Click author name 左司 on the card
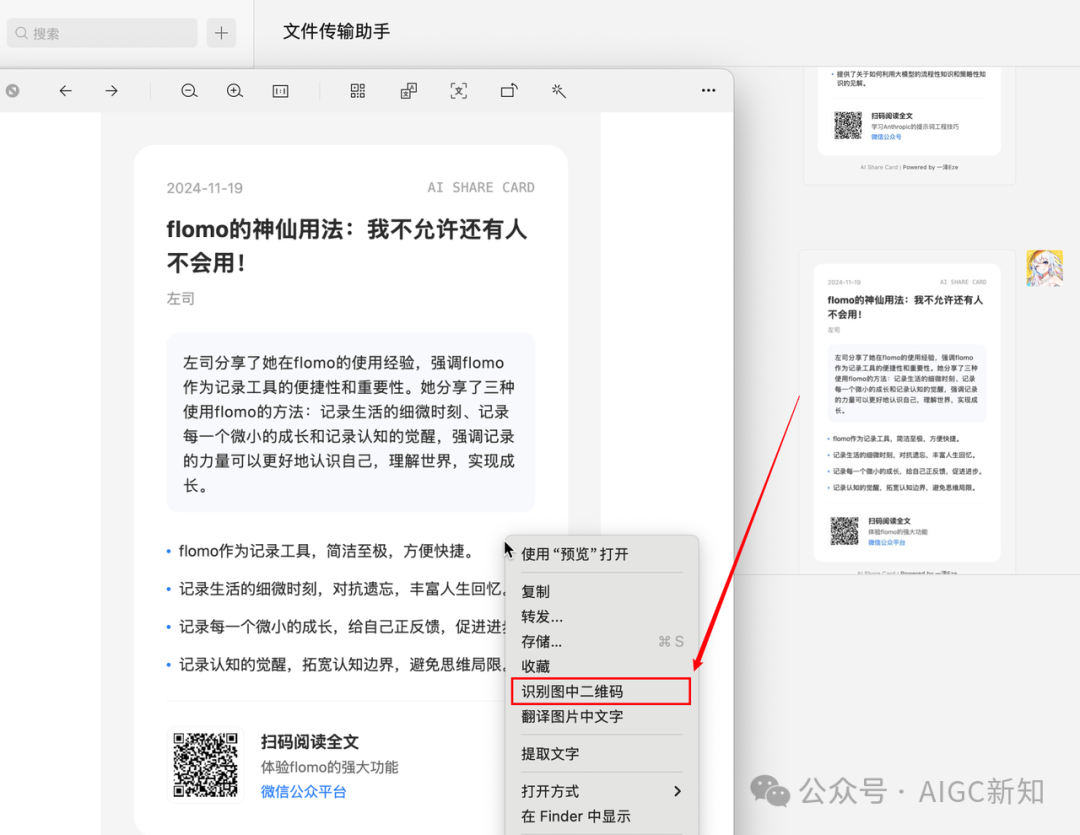The width and height of the screenshot is (1080, 835). pos(180,298)
